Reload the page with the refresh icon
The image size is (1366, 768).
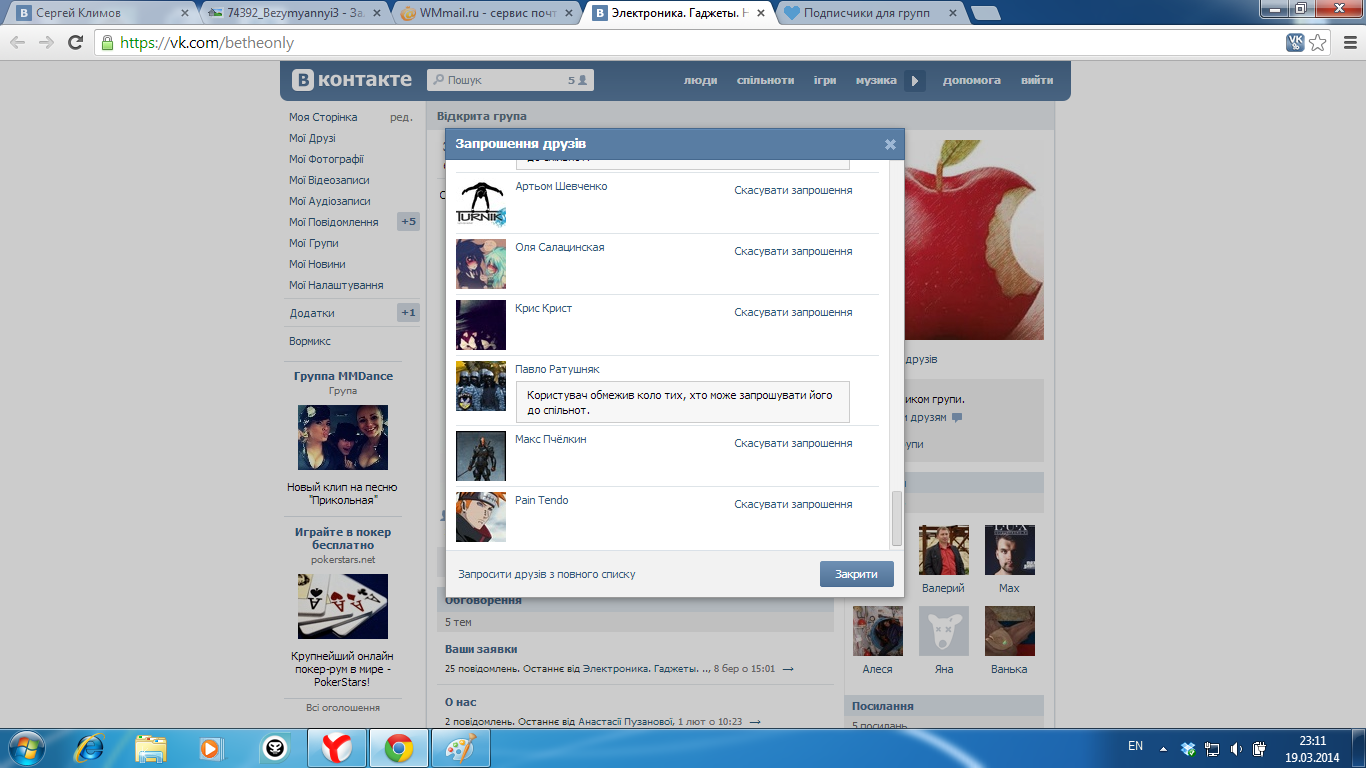(x=75, y=43)
